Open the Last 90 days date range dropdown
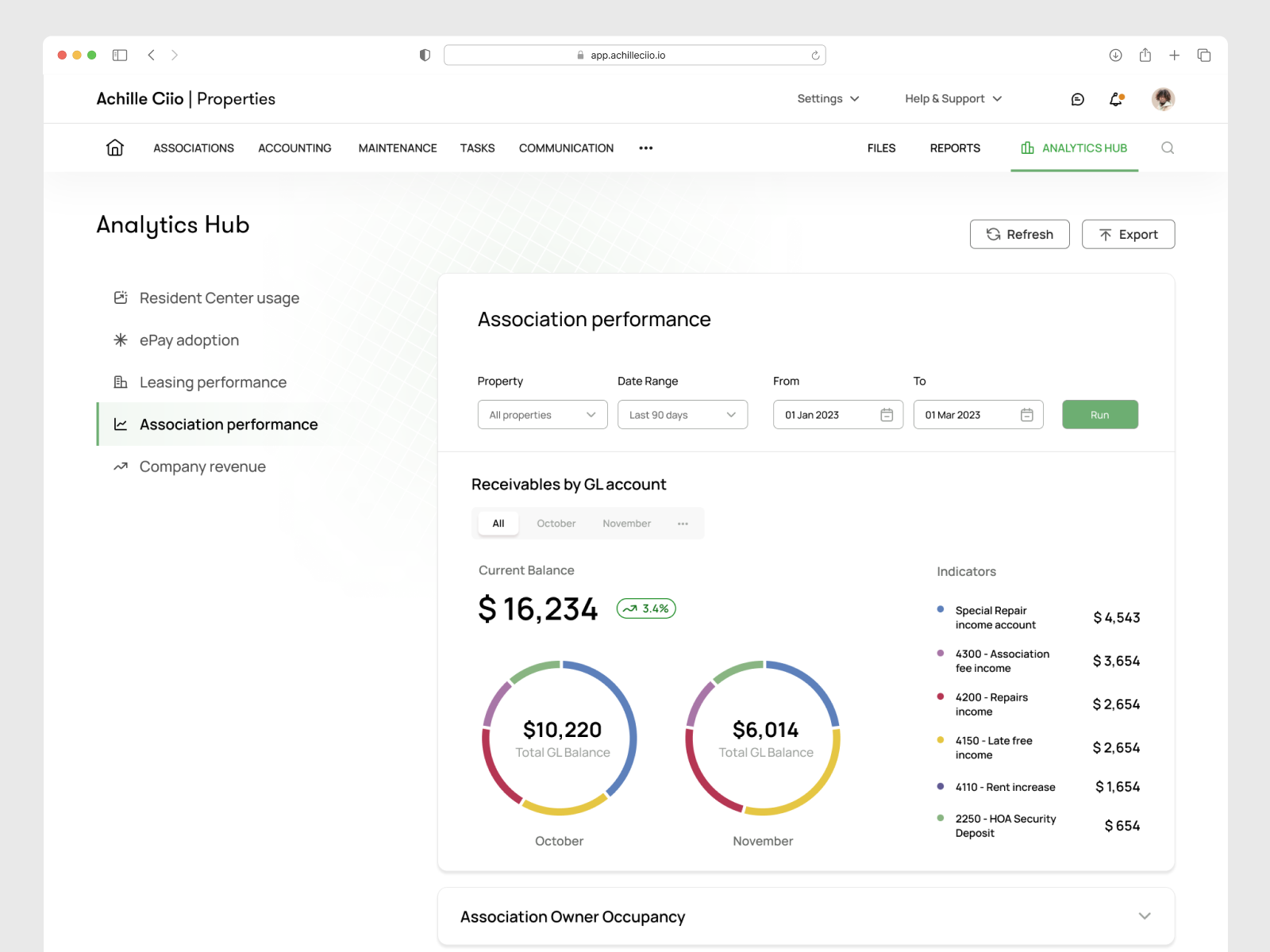1270x952 pixels. click(x=682, y=414)
